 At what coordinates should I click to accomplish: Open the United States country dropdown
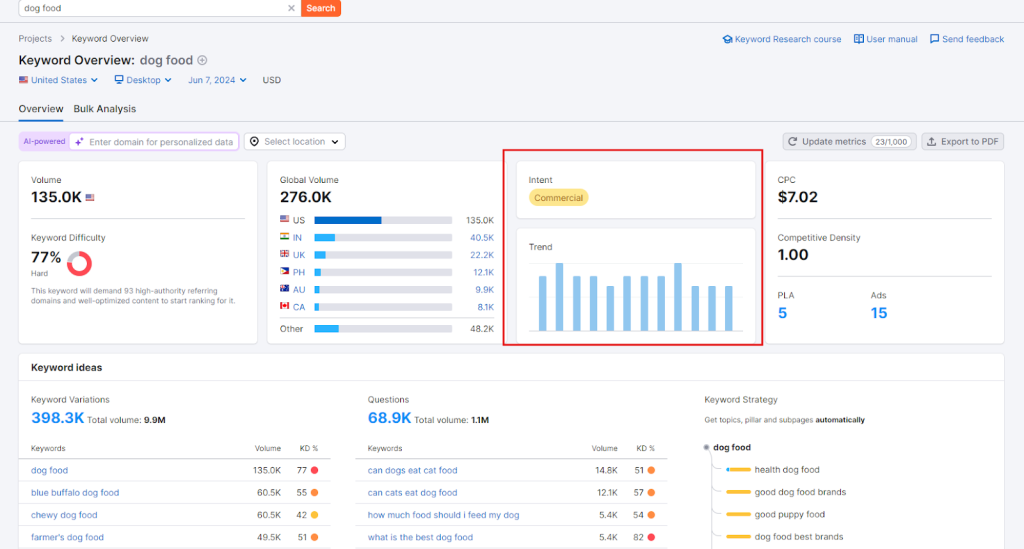tap(59, 80)
